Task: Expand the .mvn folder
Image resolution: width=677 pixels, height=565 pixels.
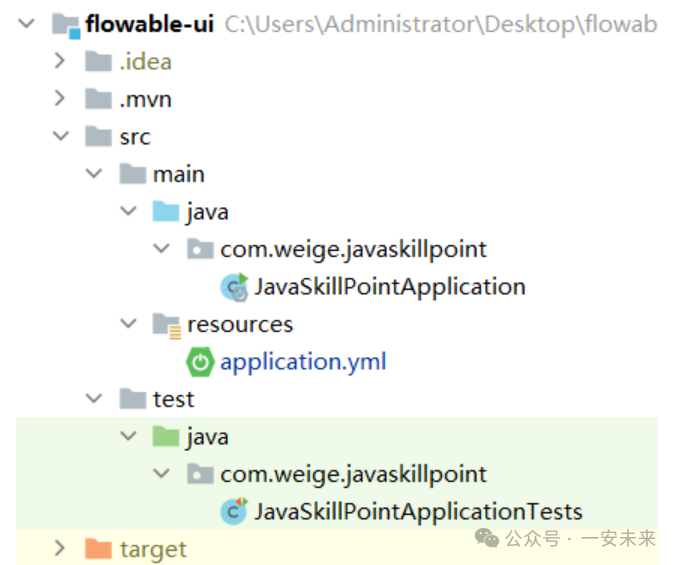Action: click(60, 99)
